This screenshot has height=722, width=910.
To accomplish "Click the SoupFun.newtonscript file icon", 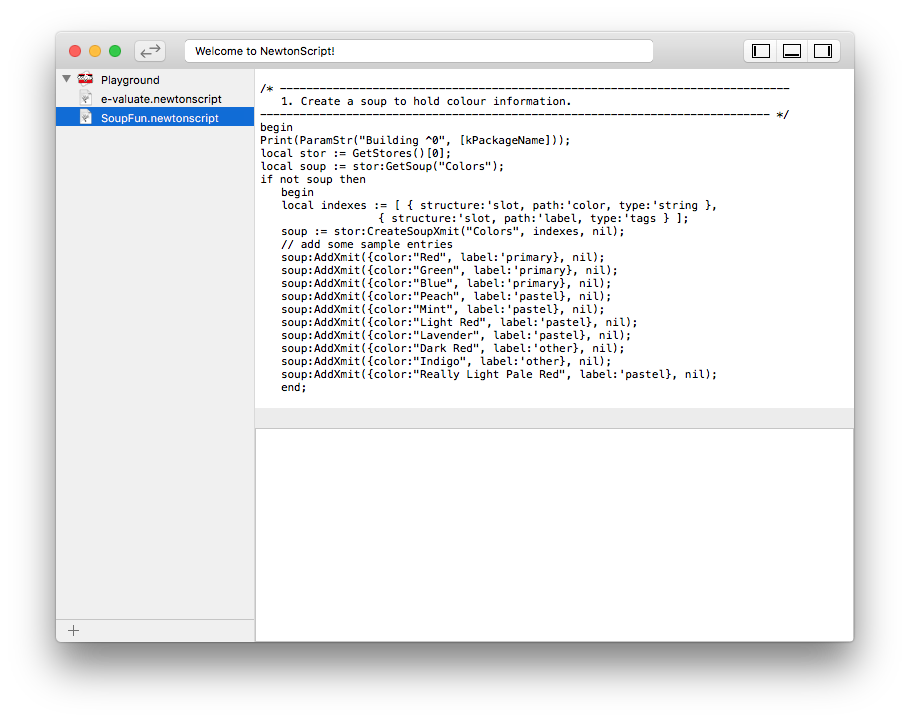I will click(85, 117).
